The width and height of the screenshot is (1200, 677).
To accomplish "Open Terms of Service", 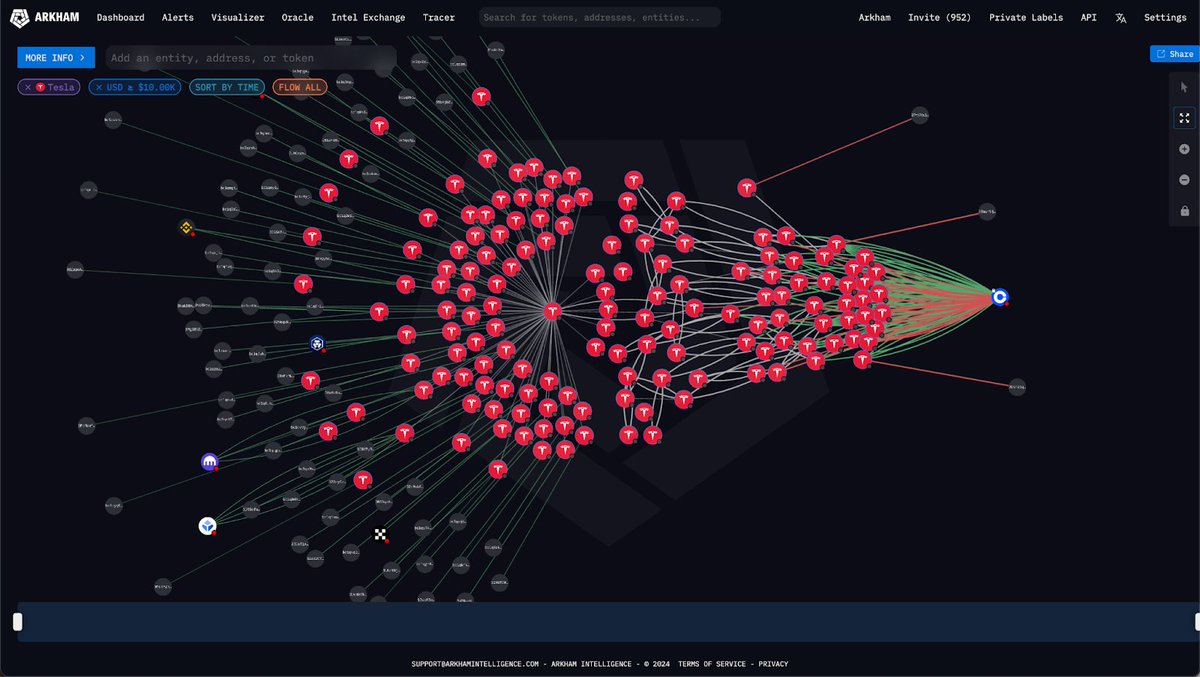I will [711, 664].
